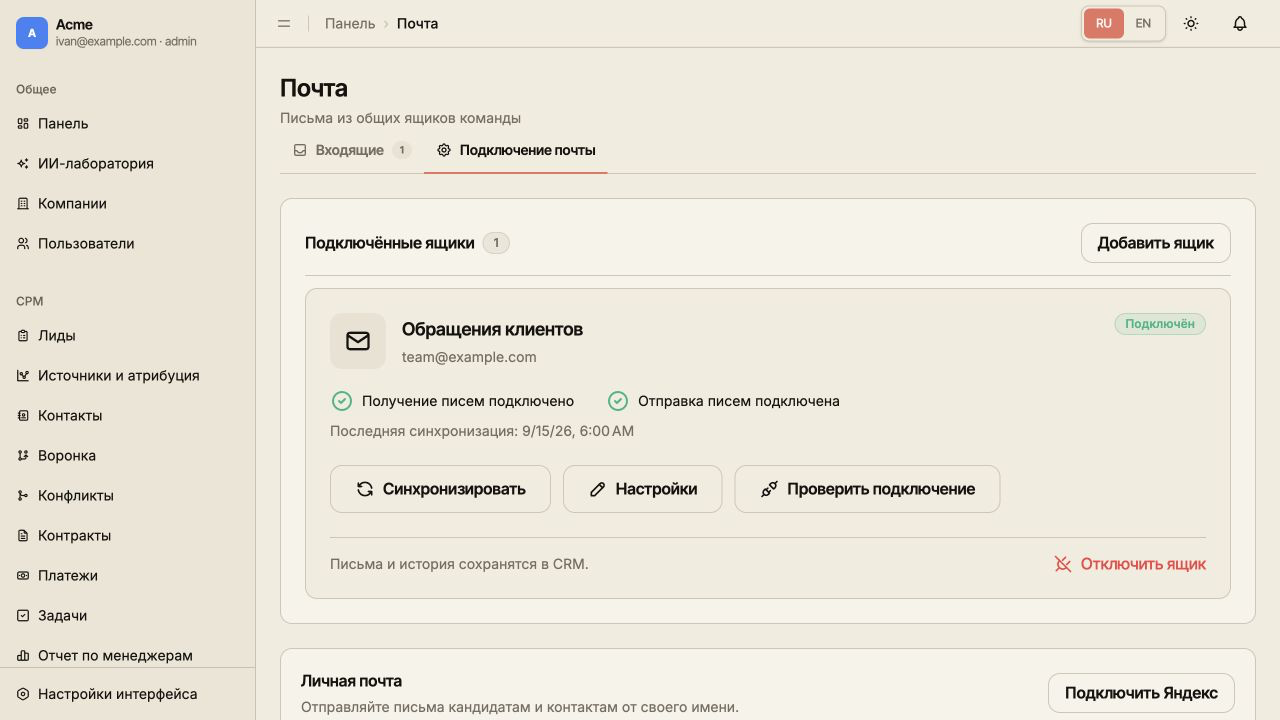Go to Панель breadcrumb link
The width and height of the screenshot is (1280, 720).
[x=350, y=23]
